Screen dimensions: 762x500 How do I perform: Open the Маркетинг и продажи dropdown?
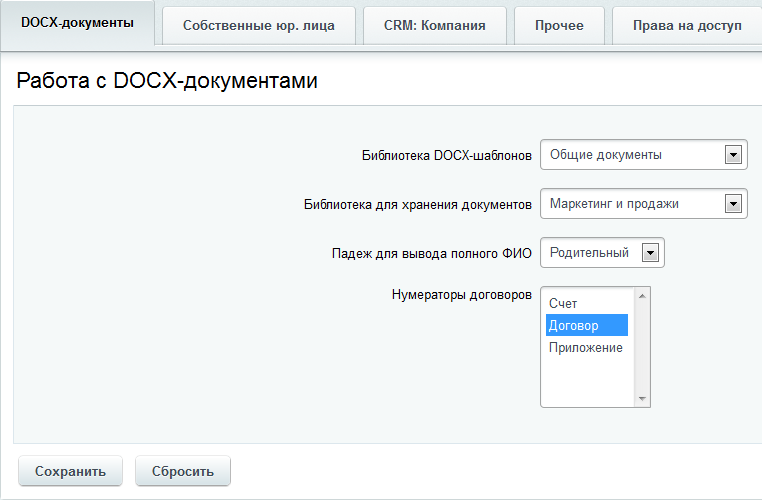pos(643,204)
